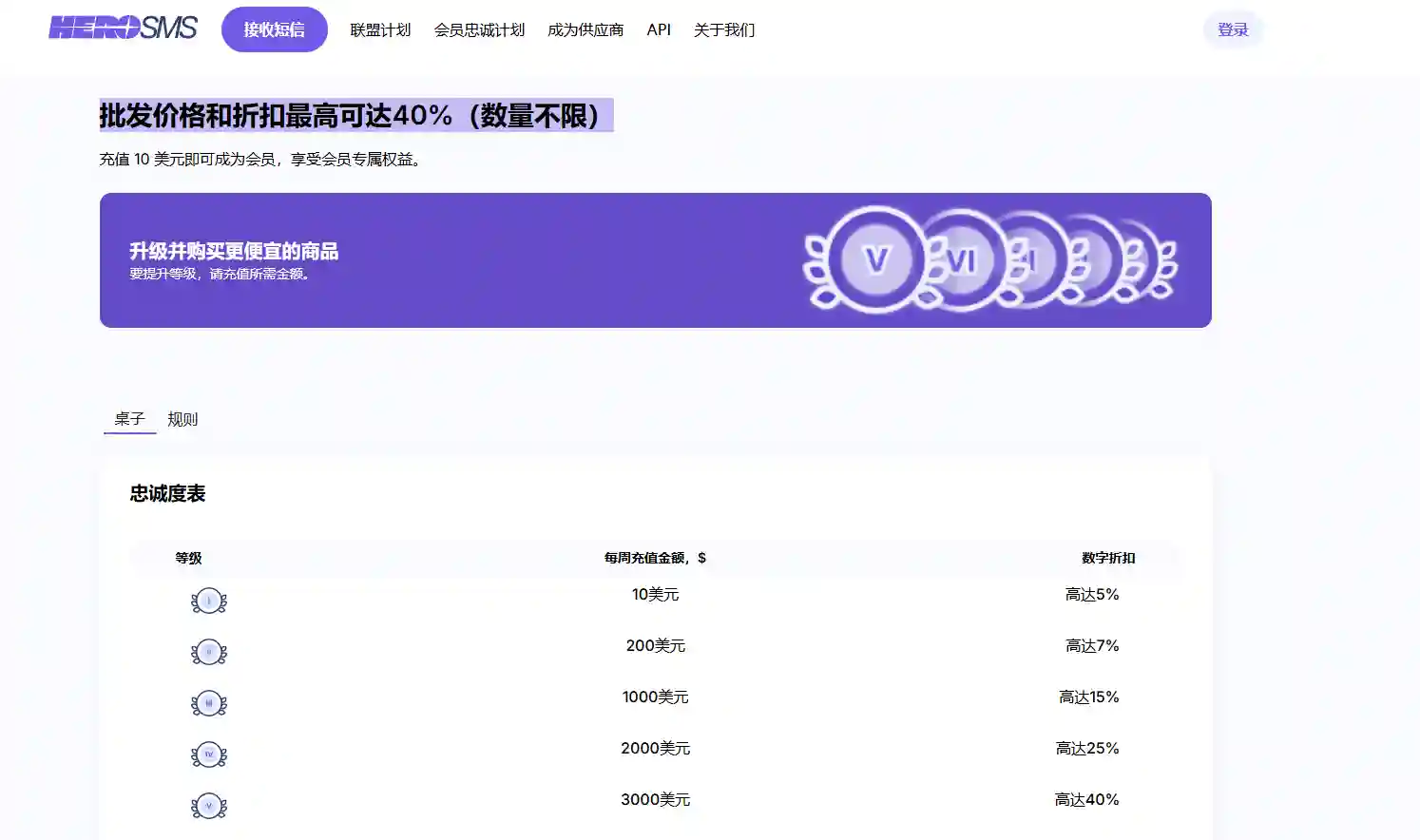
Task: Click the large V medal in the purple banner
Action: [875, 259]
